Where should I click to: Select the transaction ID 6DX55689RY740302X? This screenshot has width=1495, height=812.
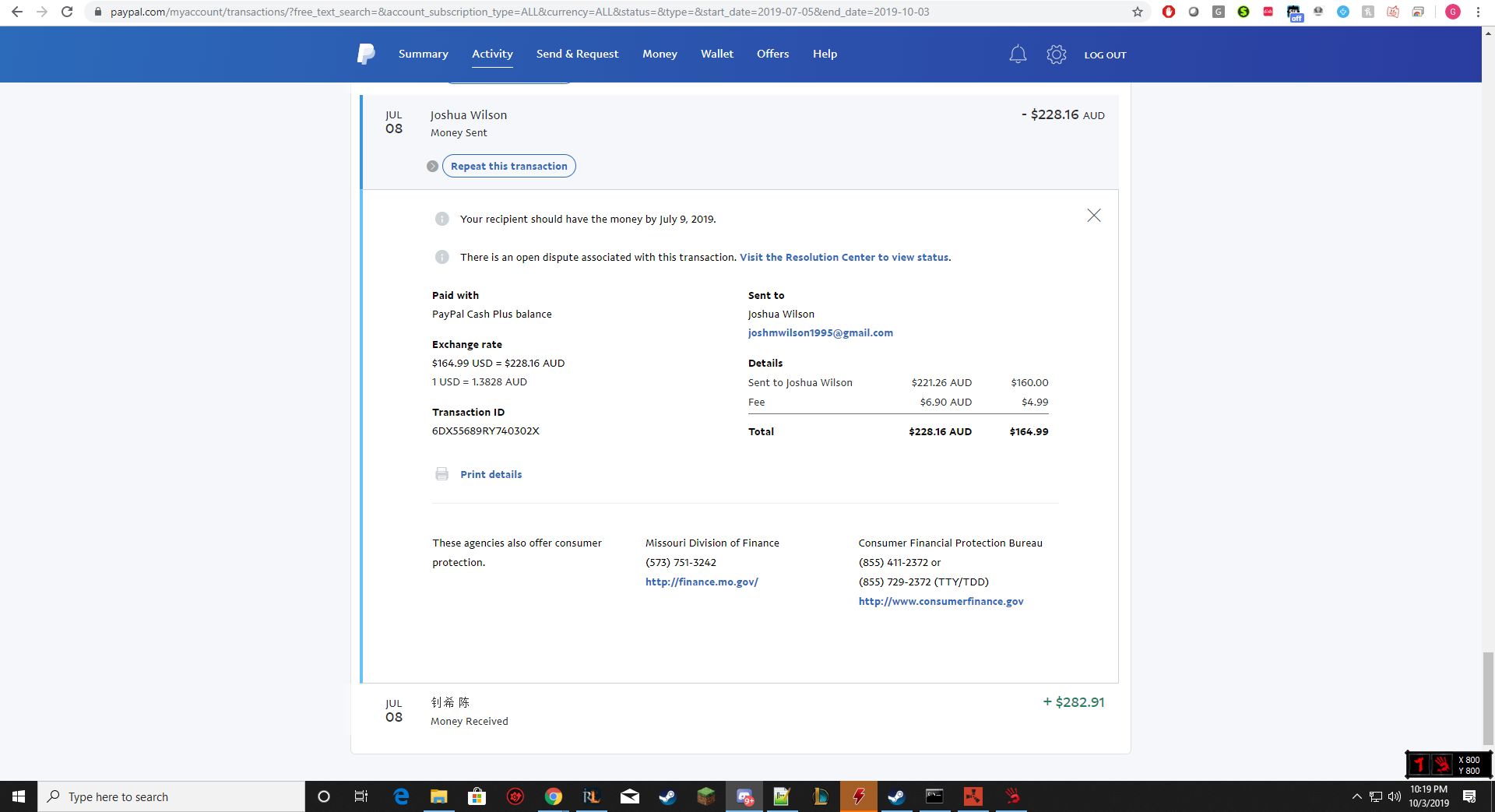point(486,431)
